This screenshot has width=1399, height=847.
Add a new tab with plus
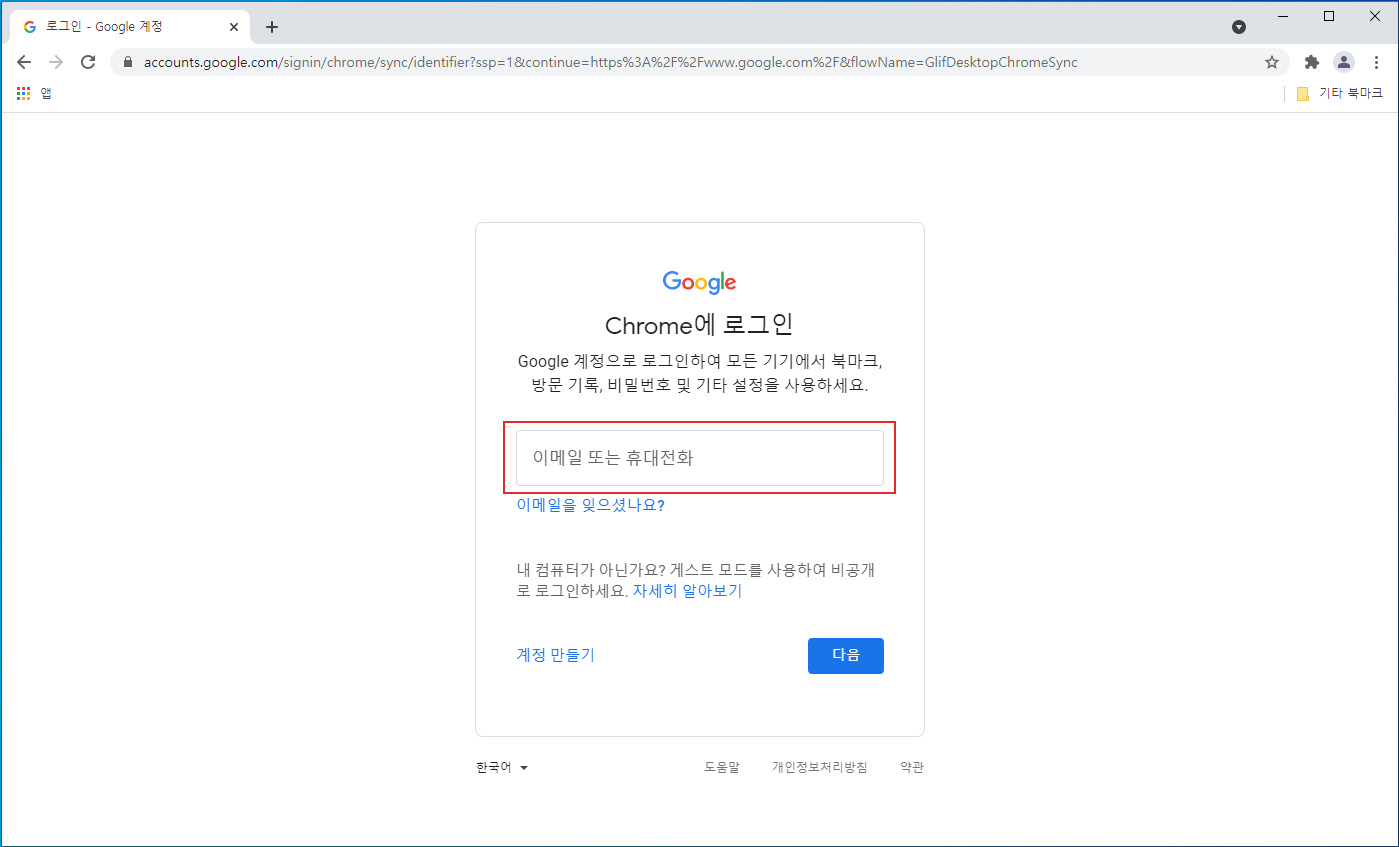272,27
